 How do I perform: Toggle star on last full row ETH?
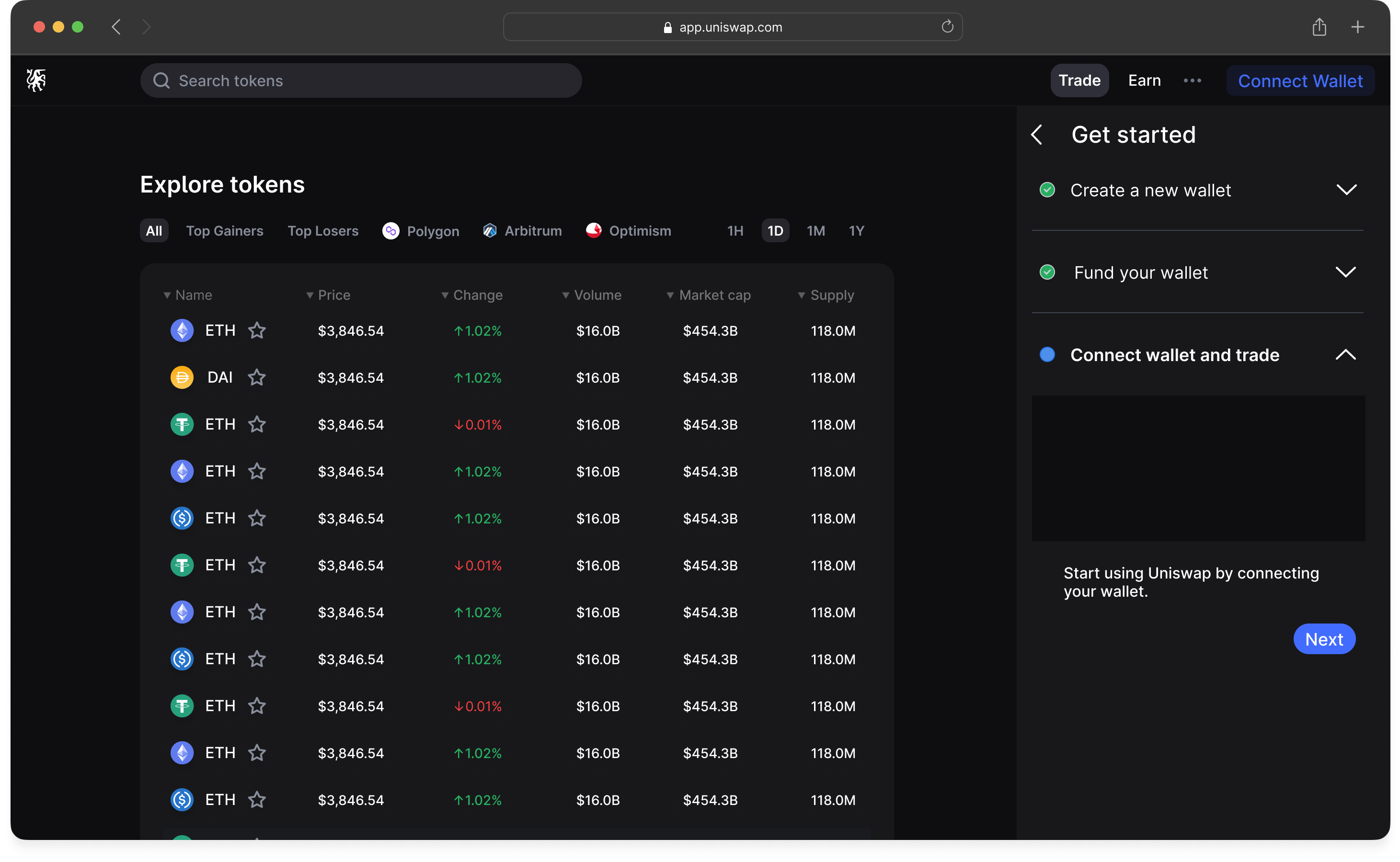257,799
